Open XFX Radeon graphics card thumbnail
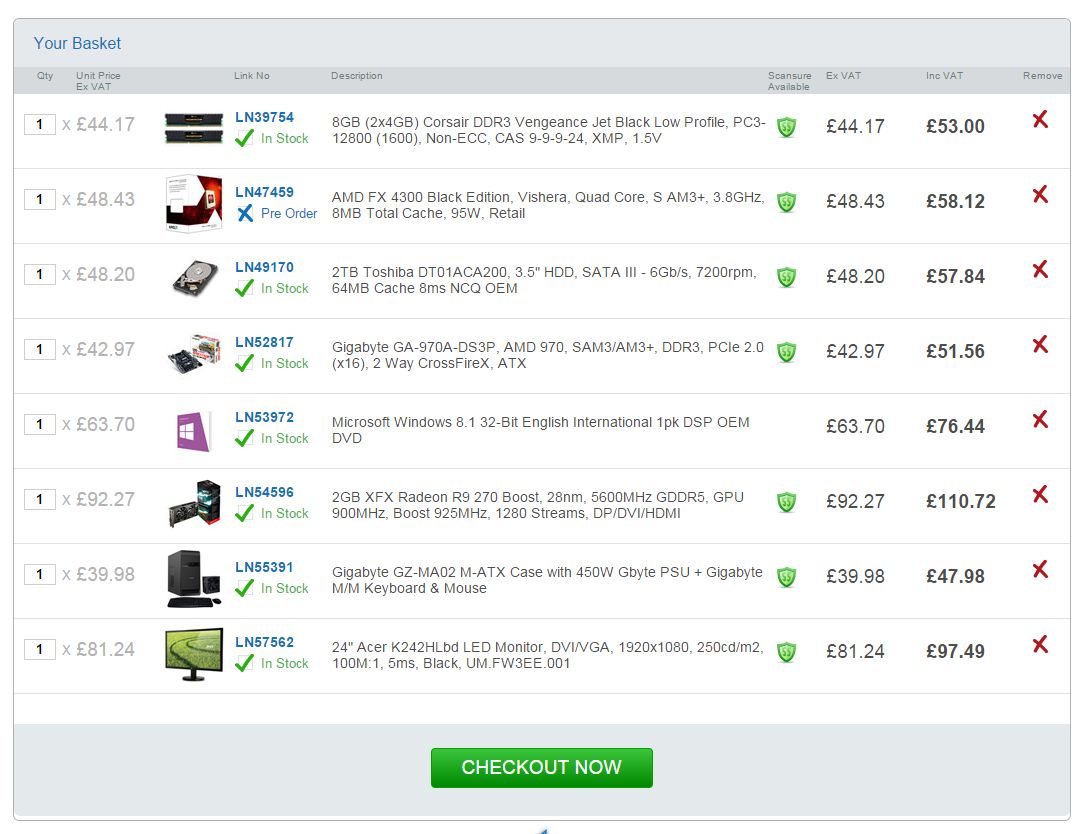 (x=194, y=503)
